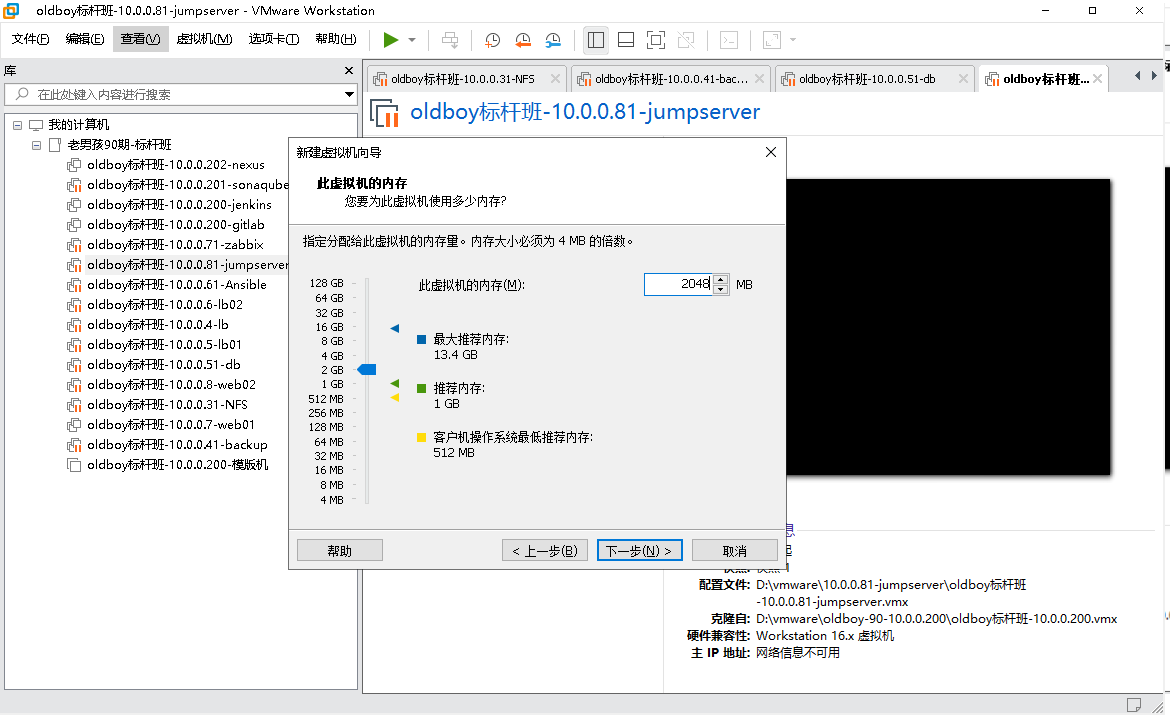Screen dimensions: 1170x717
Task: Click the 帮助 button in wizard
Action: tap(340, 551)
